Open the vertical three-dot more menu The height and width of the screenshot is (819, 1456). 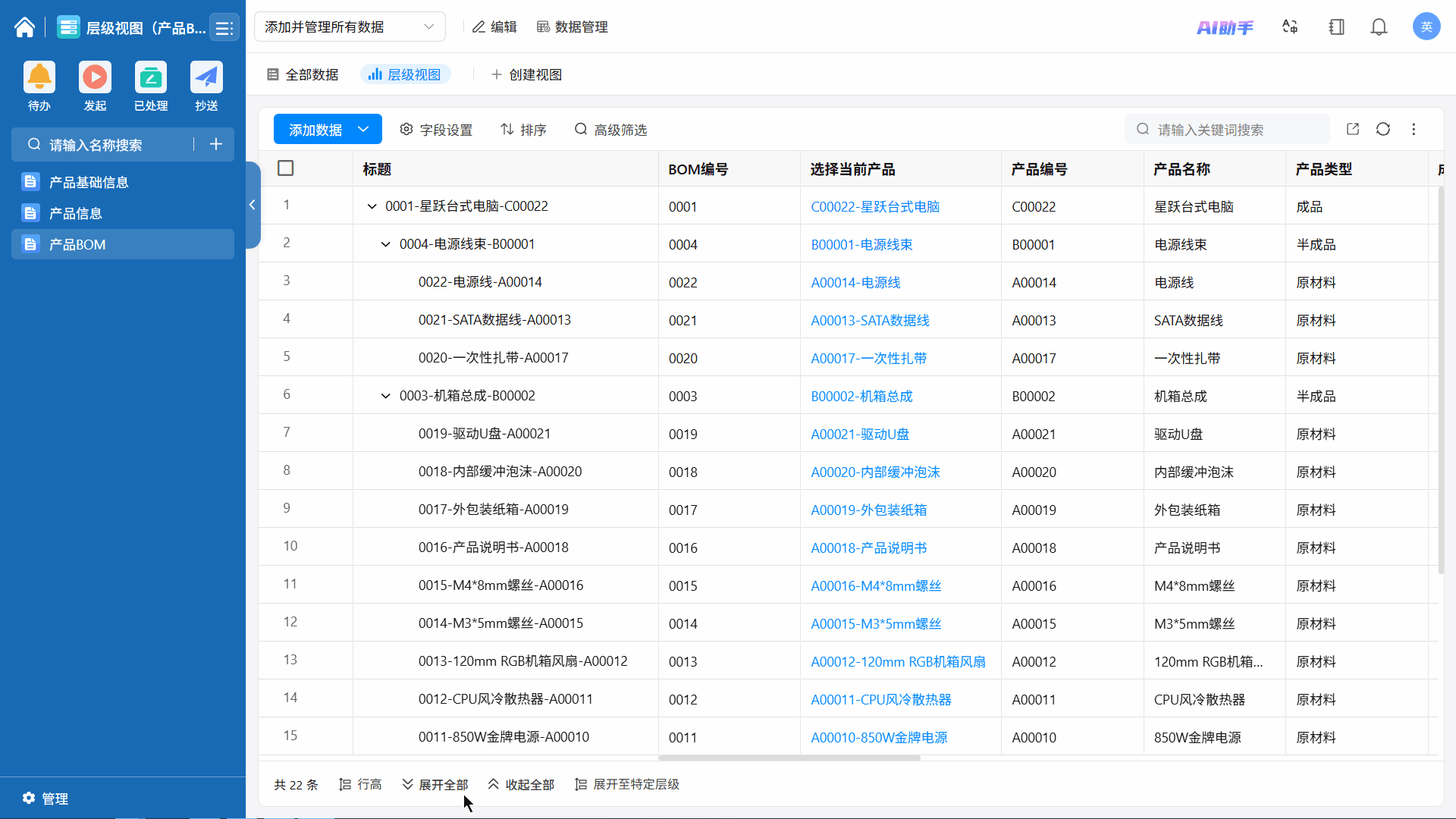pyautogui.click(x=1414, y=129)
